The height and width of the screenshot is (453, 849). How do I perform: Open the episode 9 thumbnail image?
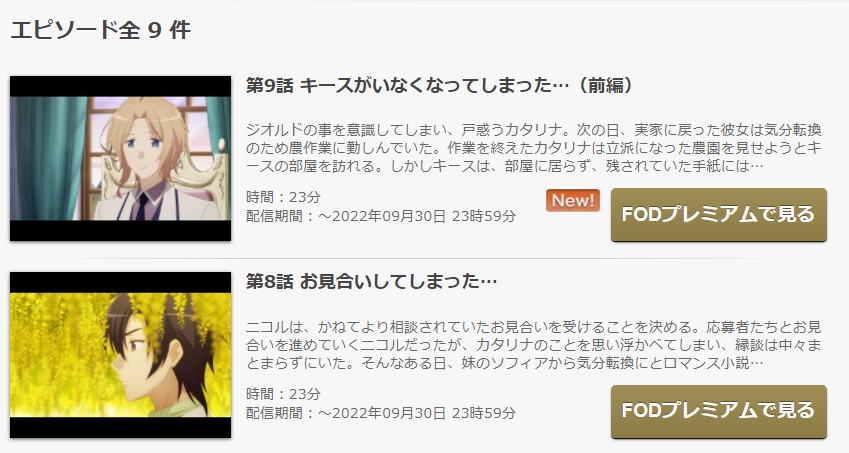click(120, 158)
